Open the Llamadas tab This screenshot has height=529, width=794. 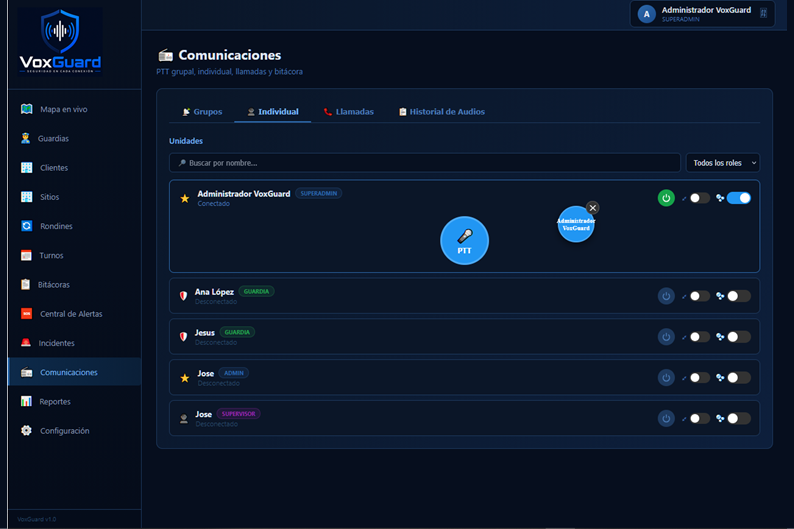pyautogui.click(x=348, y=112)
